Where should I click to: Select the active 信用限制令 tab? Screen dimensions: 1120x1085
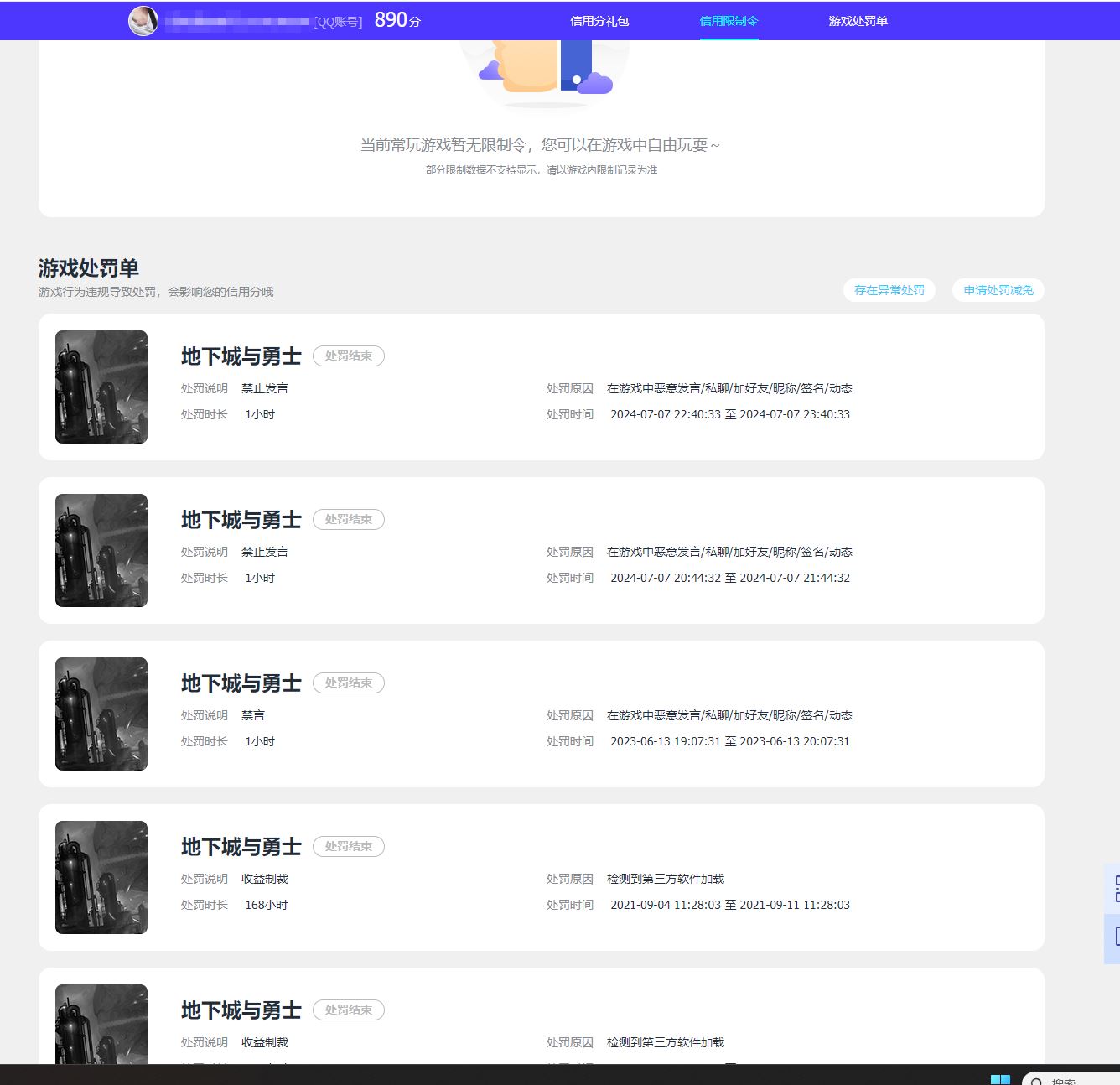[727, 20]
